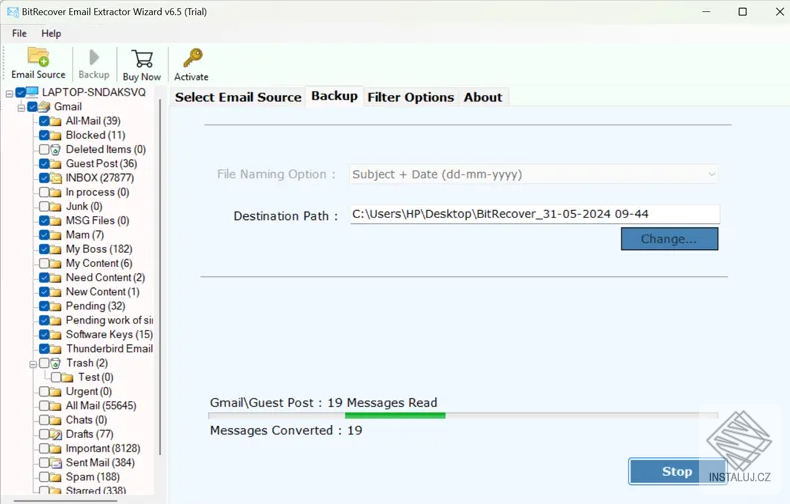Image resolution: width=790 pixels, height=504 pixels.
Task: Collapse the LAPTOP-SNDAKSVQ tree node
Action: click(x=9, y=93)
